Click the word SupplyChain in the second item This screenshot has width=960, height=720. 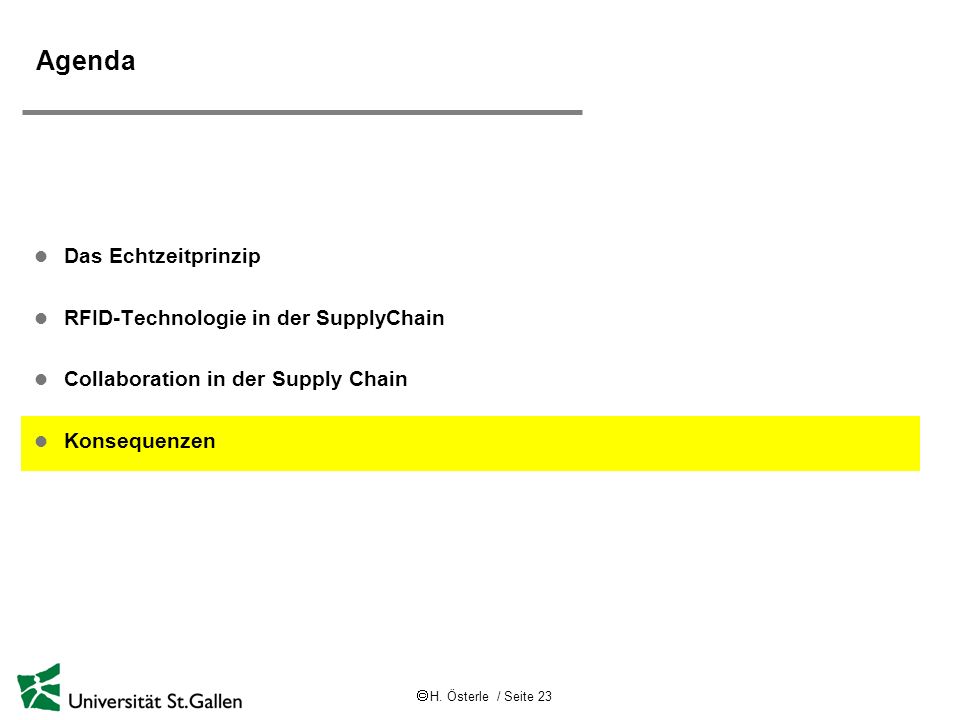(x=380, y=319)
